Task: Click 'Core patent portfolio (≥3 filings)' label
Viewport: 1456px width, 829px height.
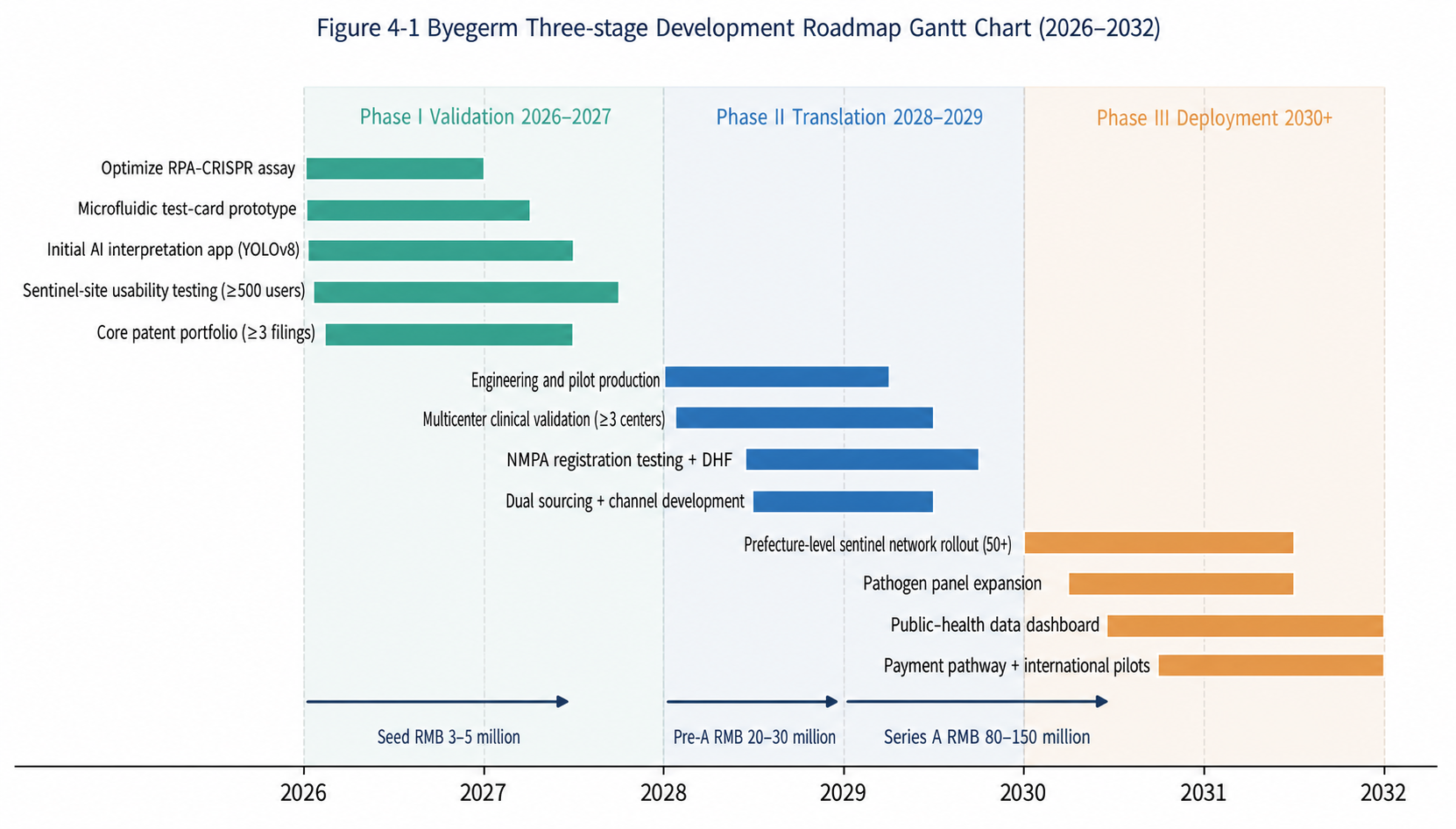Action: 206,333
